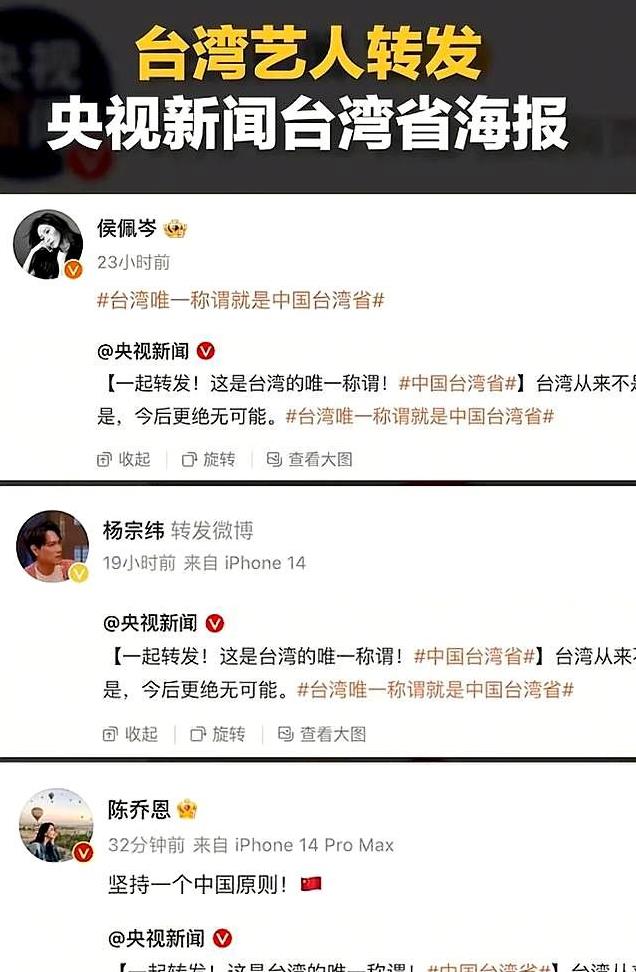
Task: Open 杨宗纬 username link
Action: point(134,531)
